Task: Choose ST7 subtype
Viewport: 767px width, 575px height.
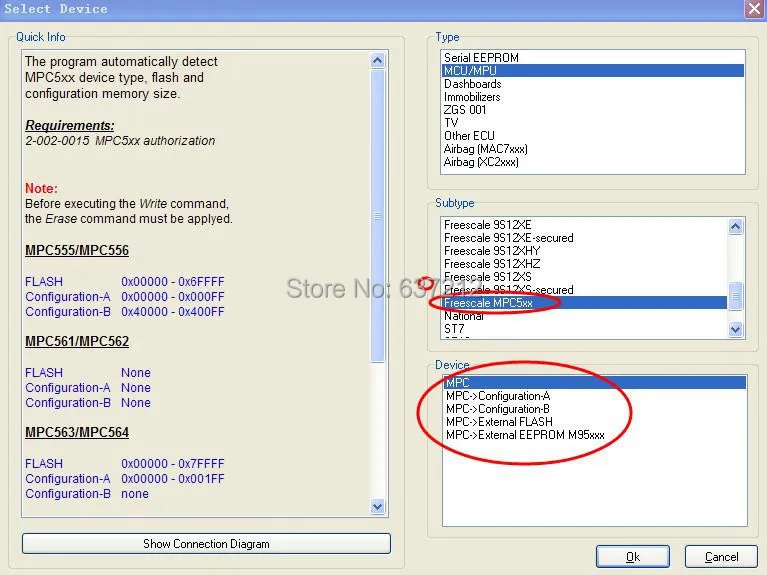Action: click(585, 328)
